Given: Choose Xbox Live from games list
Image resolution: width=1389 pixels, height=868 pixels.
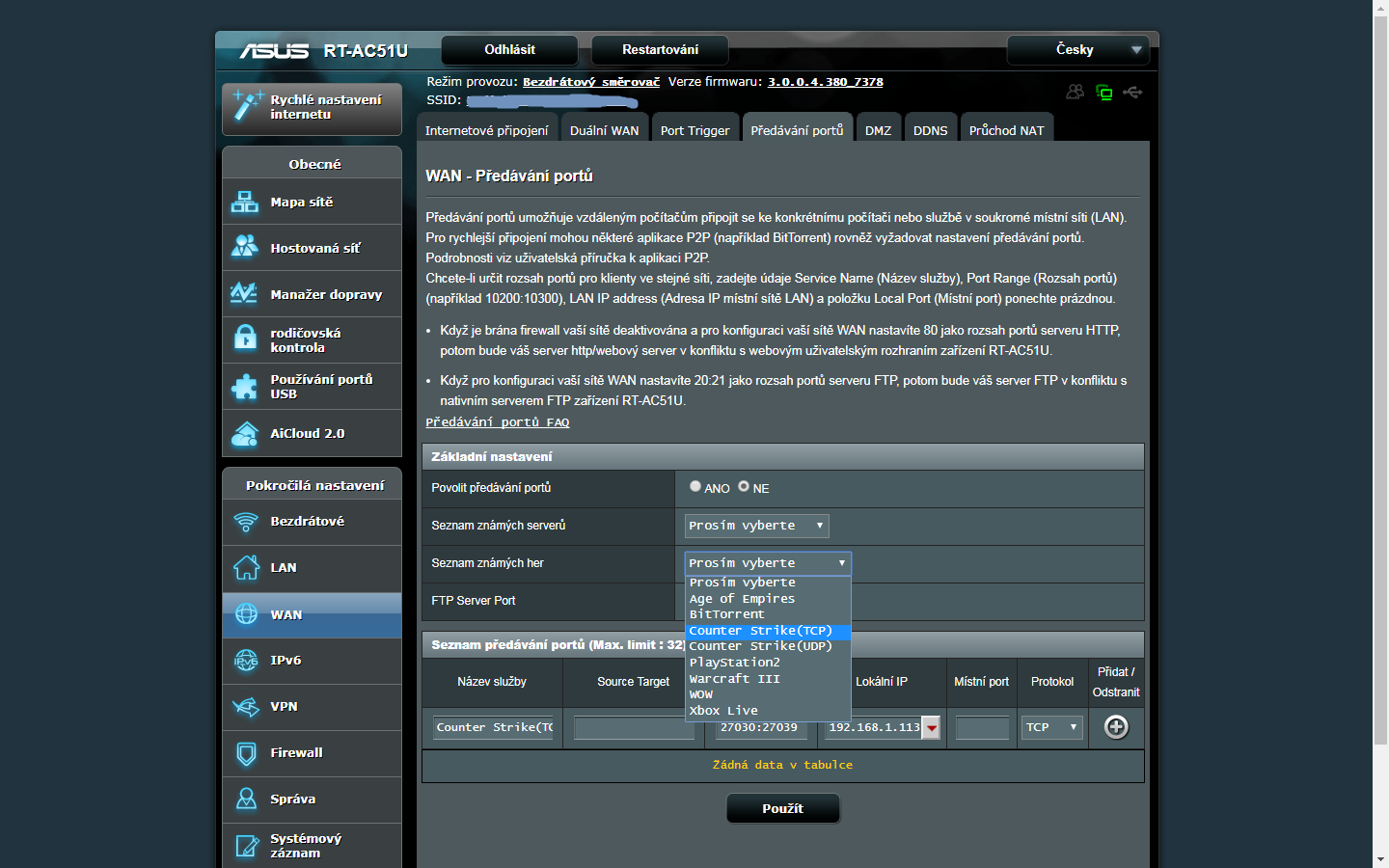Looking at the screenshot, I should 723,711.
